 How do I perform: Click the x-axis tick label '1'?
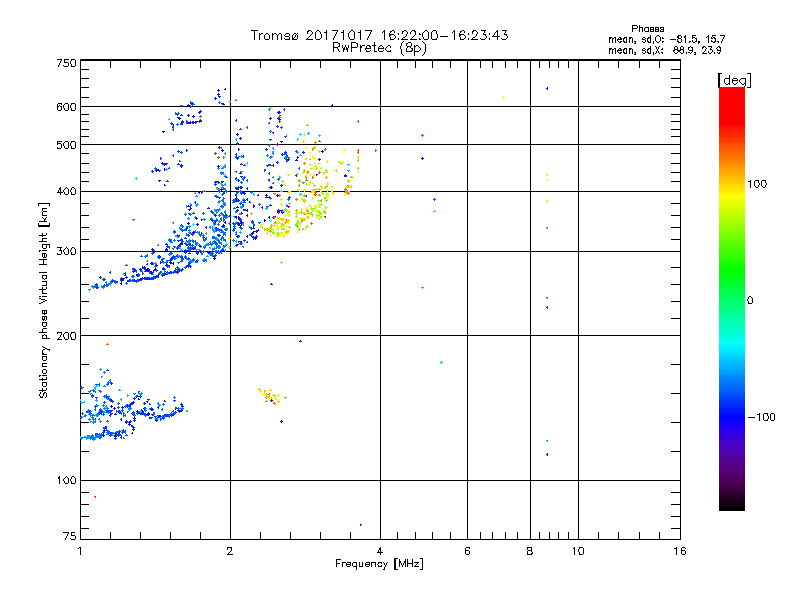80,551
